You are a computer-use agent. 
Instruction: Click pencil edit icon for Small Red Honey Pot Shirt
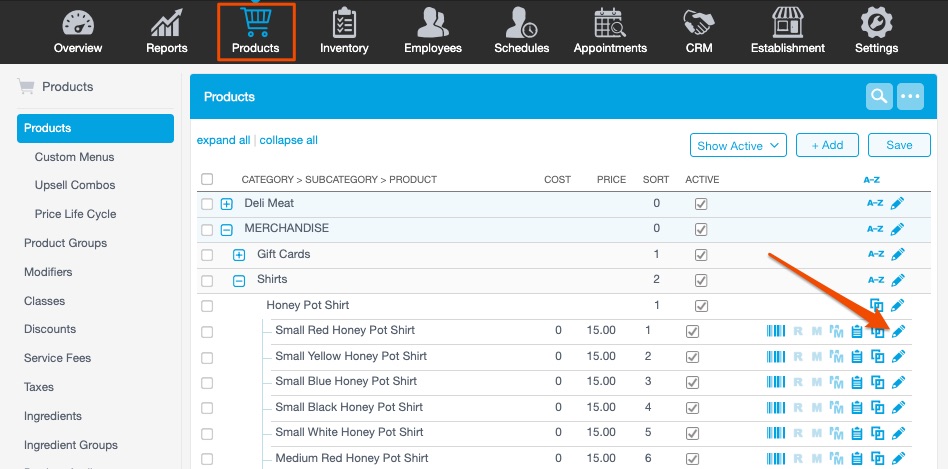898,332
